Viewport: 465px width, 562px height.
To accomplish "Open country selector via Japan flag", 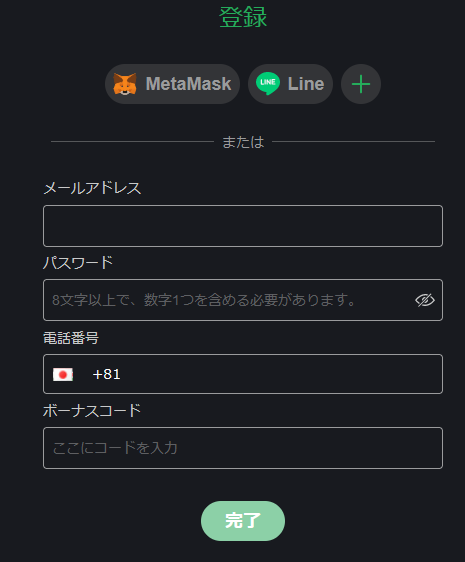I will 63,375.
